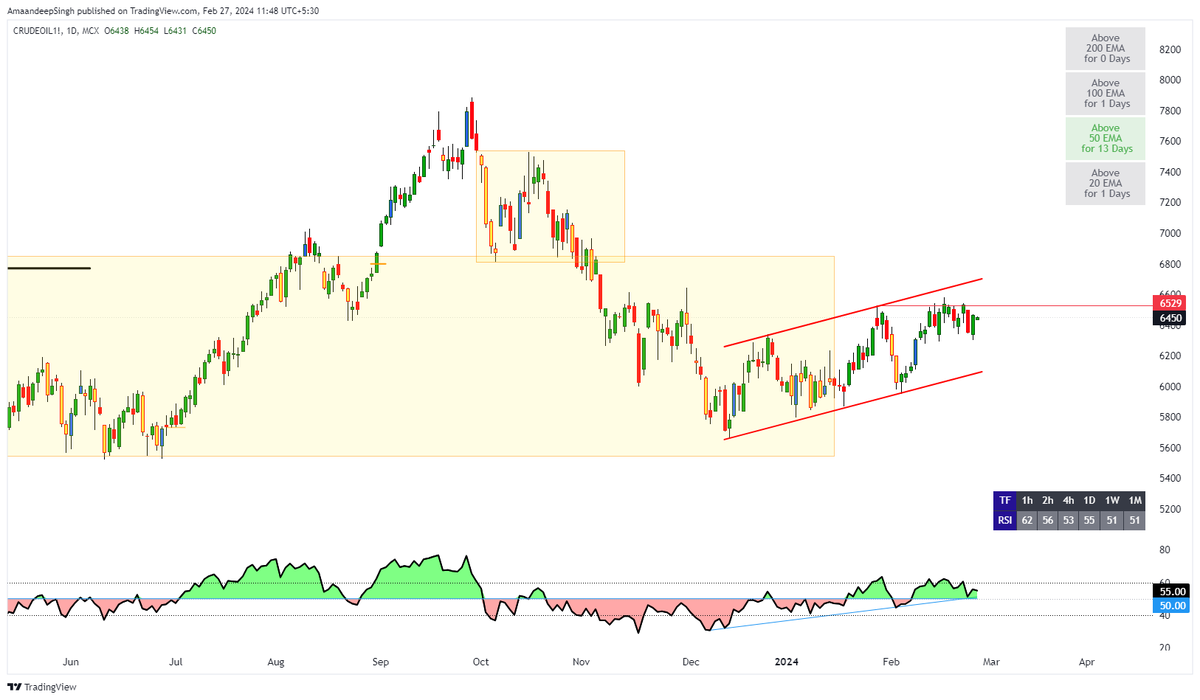Click the 80 level on RSI axis
This screenshot has height=700, width=1200.
pyautogui.click(x=1164, y=550)
